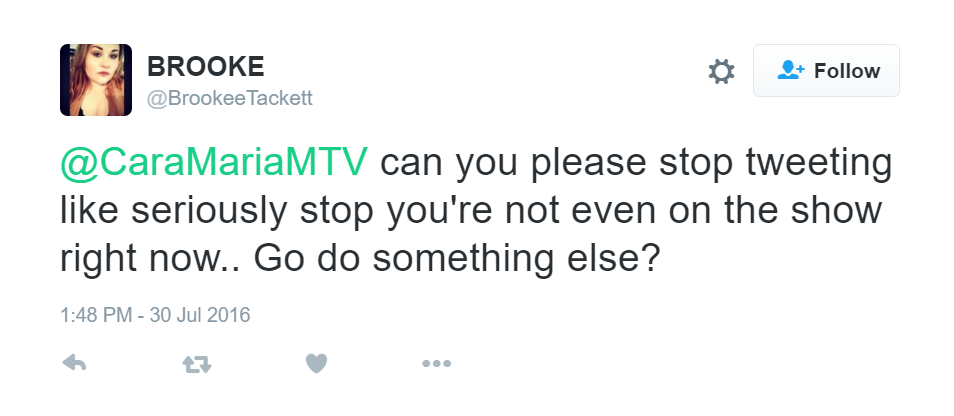Like the tweet using the heart icon
The image size is (954, 416).
click(x=316, y=364)
